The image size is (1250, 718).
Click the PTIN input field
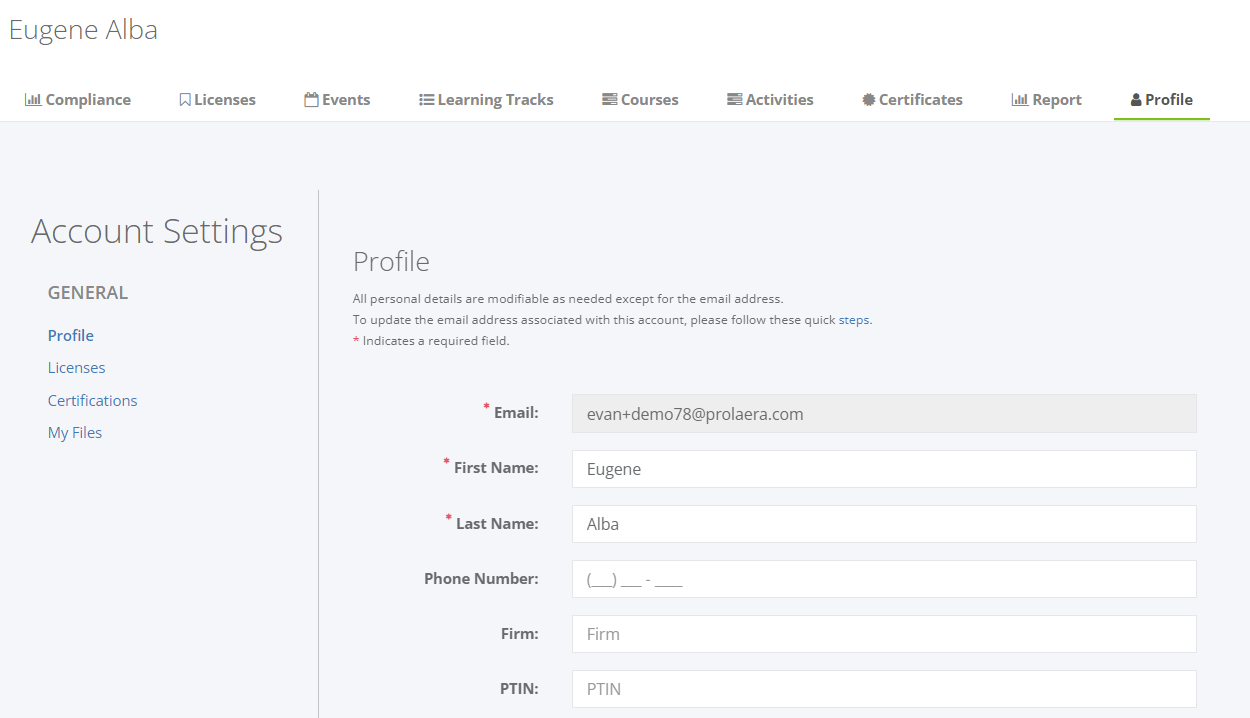(884, 689)
